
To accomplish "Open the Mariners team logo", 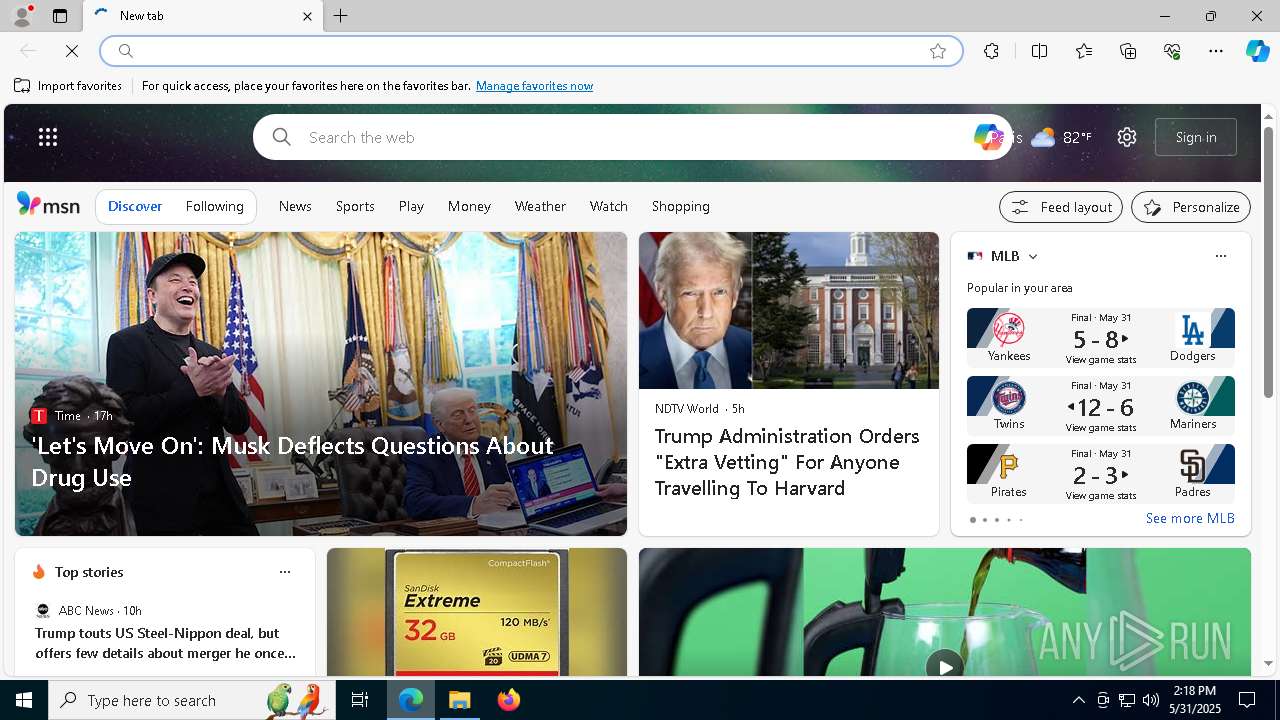I will coord(1192,398).
